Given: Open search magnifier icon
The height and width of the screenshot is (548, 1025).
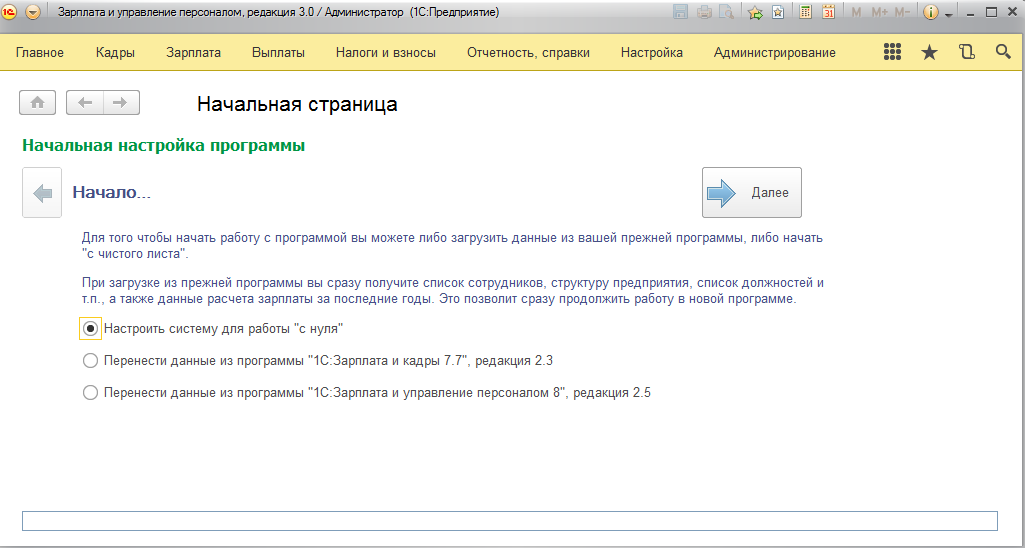Looking at the screenshot, I should point(1003,52).
